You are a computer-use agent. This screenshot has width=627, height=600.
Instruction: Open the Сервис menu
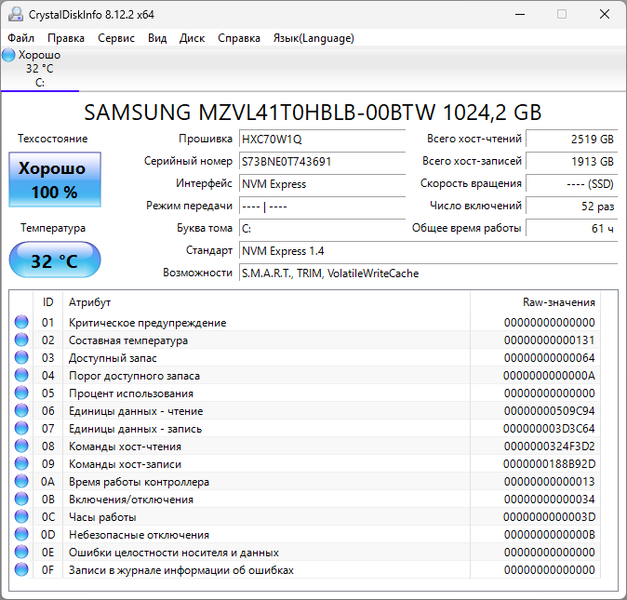click(x=116, y=38)
